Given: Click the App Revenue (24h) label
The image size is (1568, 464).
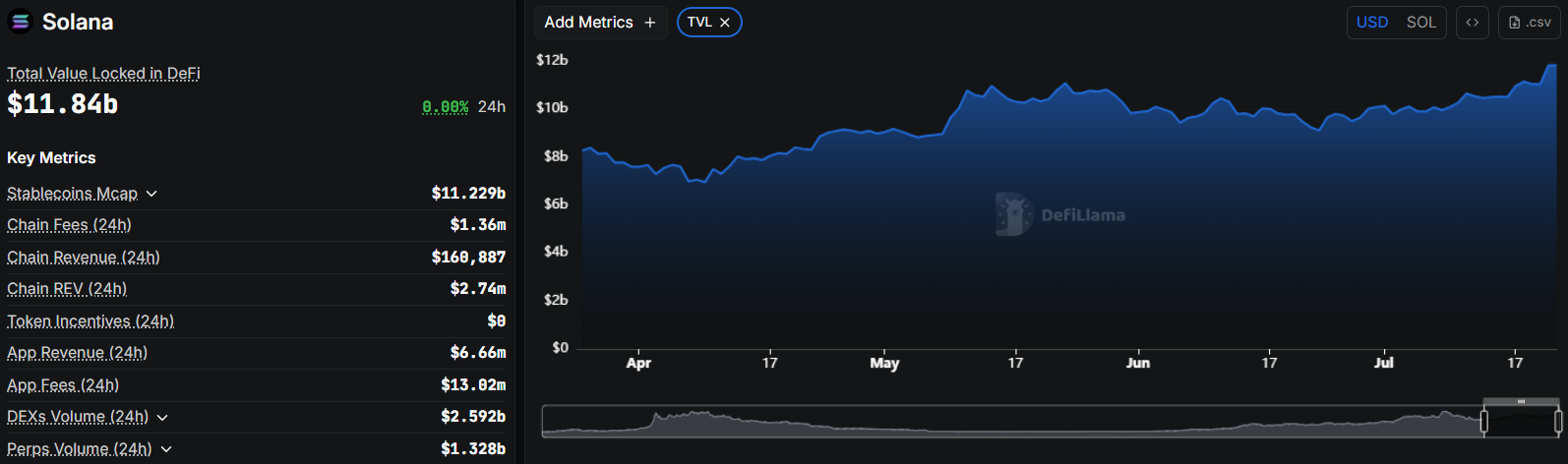Looking at the screenshot, I should pyautogui.click(x=77, y=353).
